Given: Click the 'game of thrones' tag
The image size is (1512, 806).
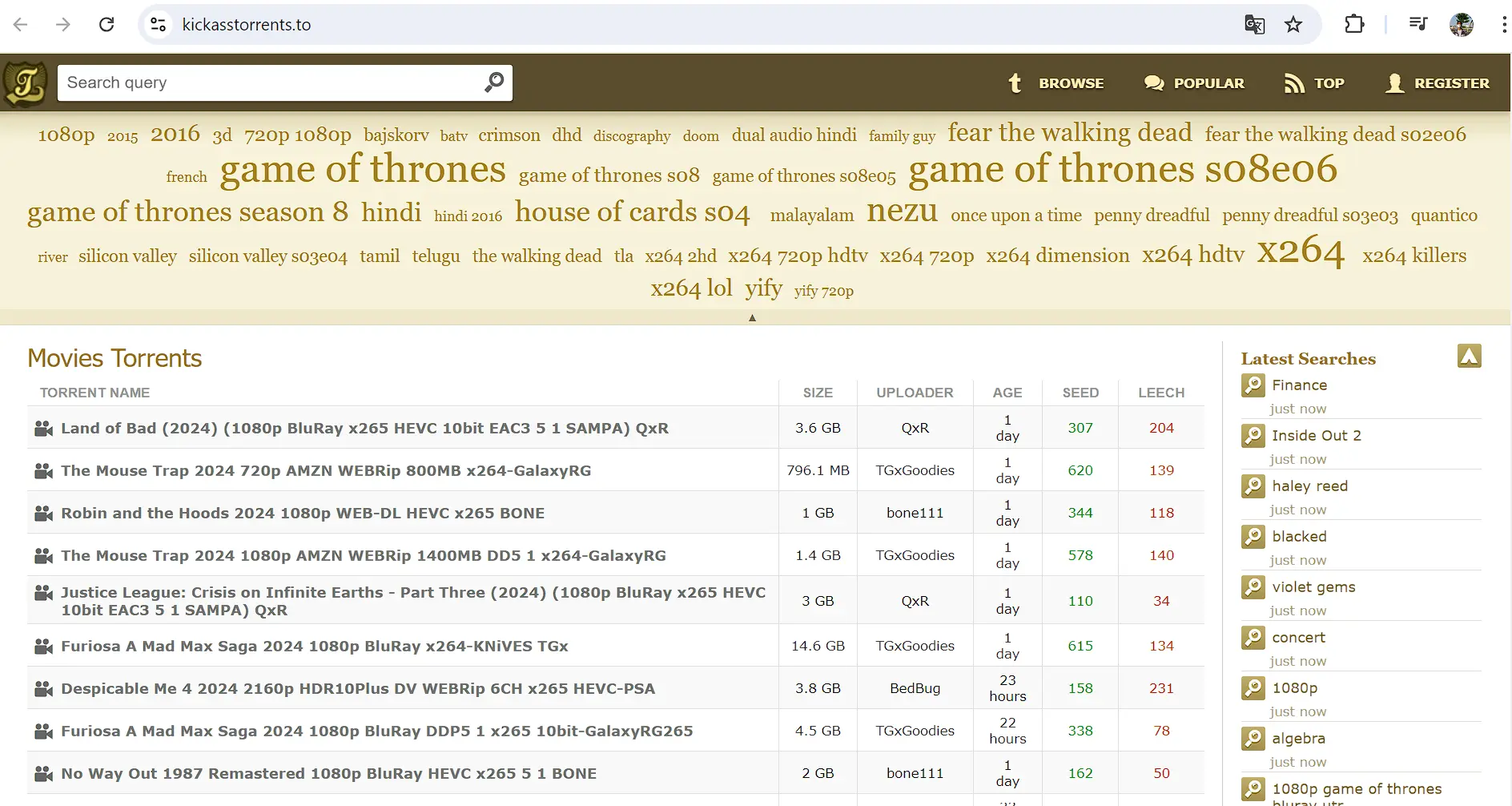Looking at the screenshot, I should (x=363, y=169).
